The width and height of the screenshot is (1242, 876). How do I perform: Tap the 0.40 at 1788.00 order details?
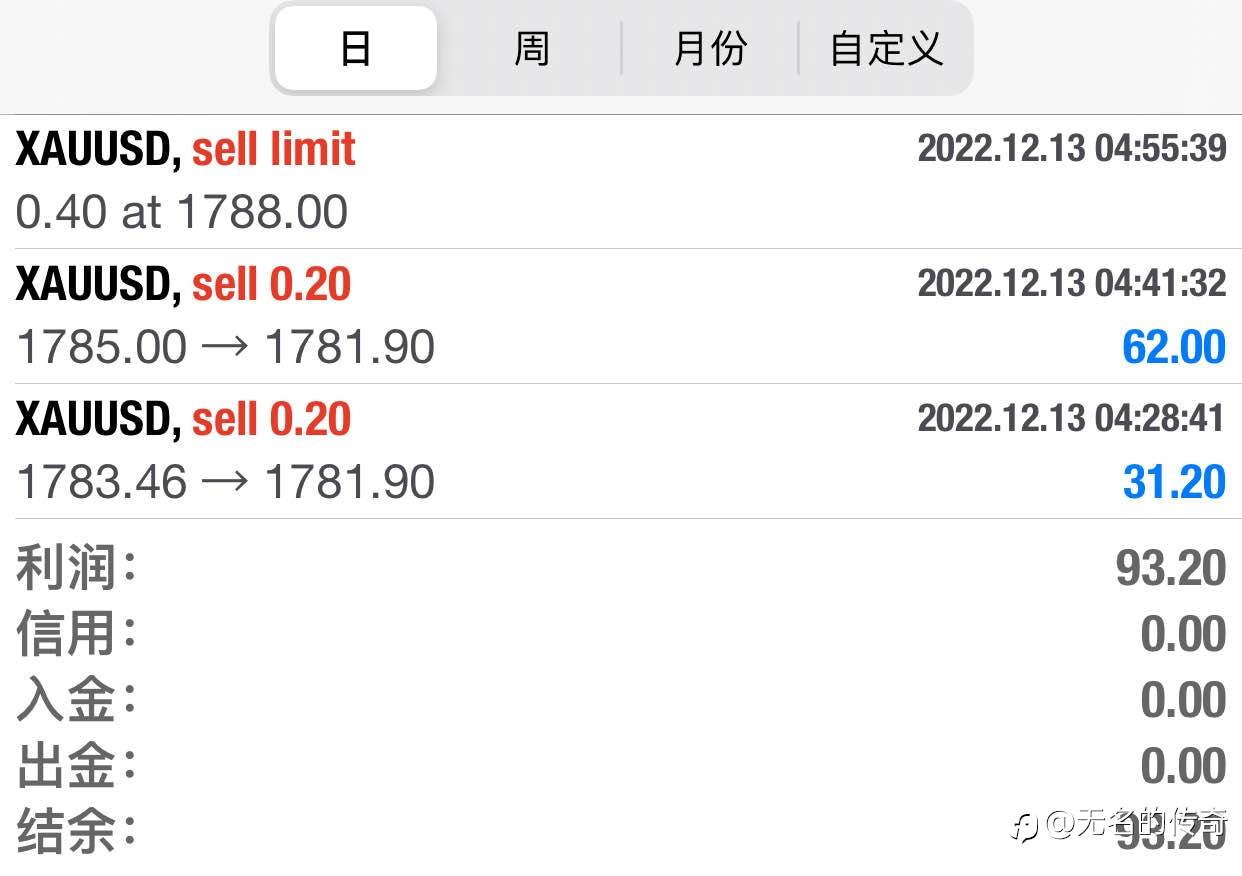pos(182,212)
